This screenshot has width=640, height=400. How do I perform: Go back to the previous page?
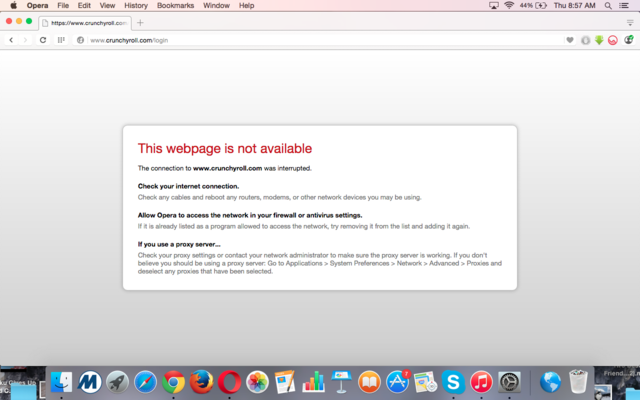tap(11, 40)
